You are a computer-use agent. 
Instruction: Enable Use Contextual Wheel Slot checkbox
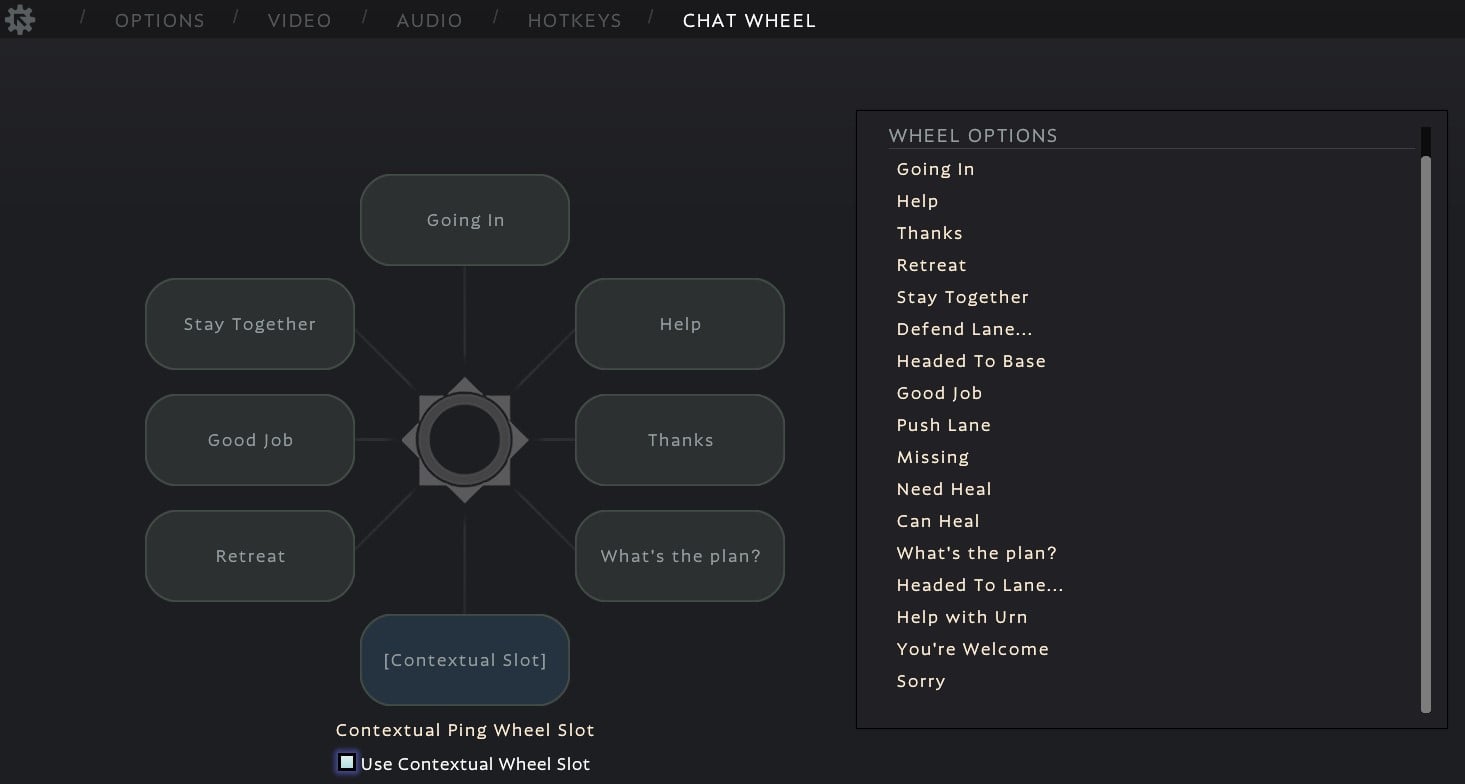tap(347, 763)
